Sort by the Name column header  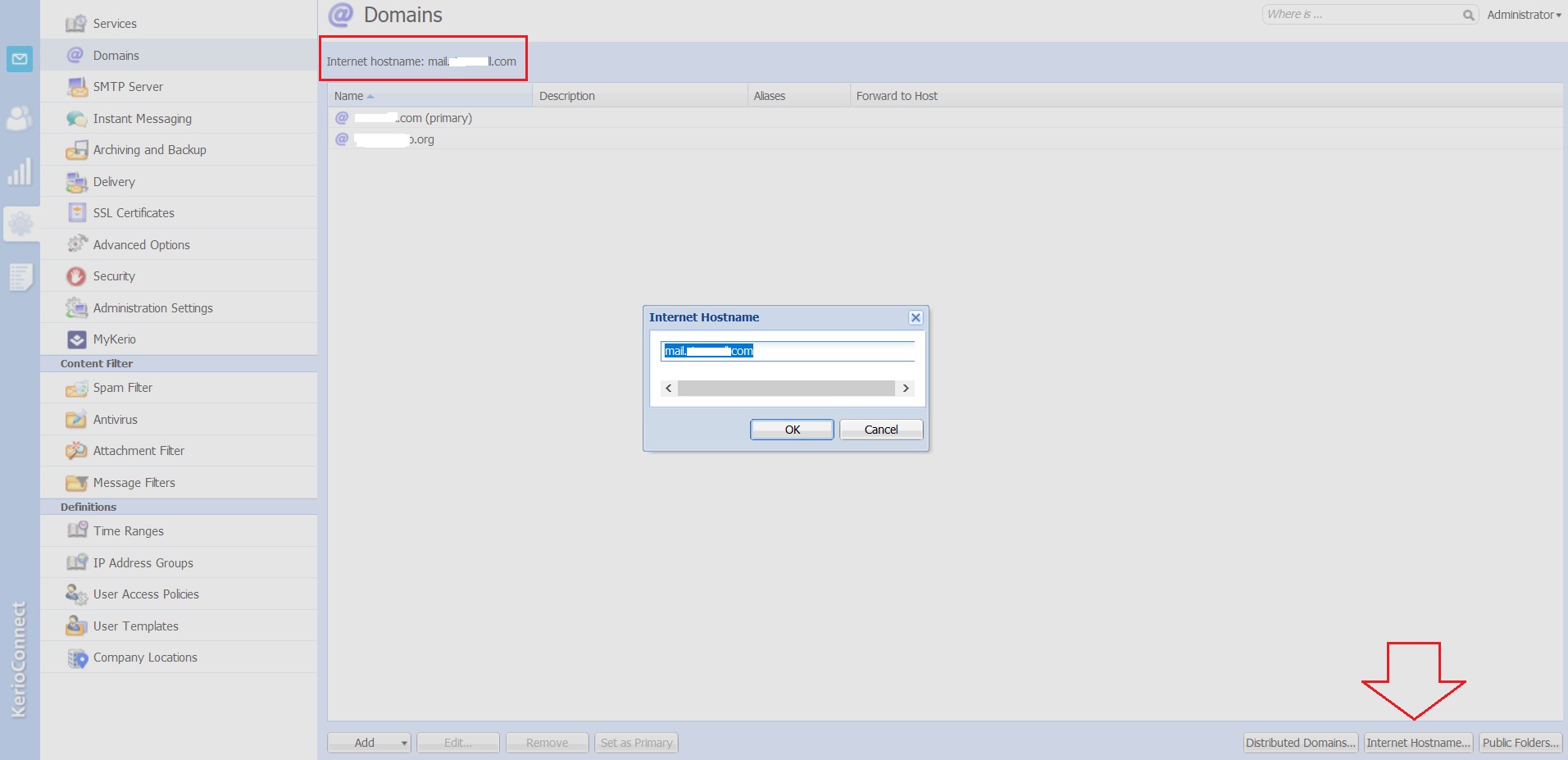click(x=349, y=96)
